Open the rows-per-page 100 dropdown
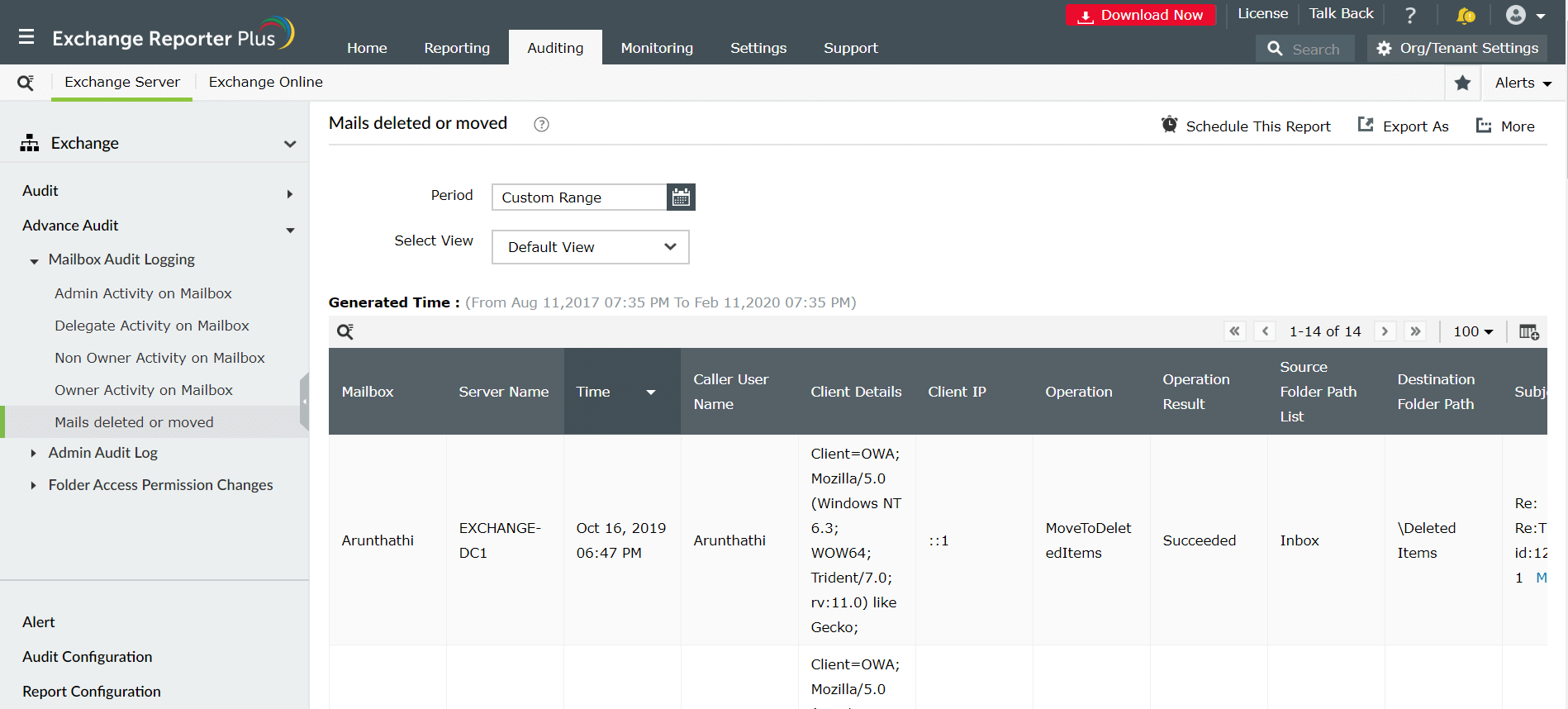Viewport: 1568px width, 709px height. pos(1474,331)
